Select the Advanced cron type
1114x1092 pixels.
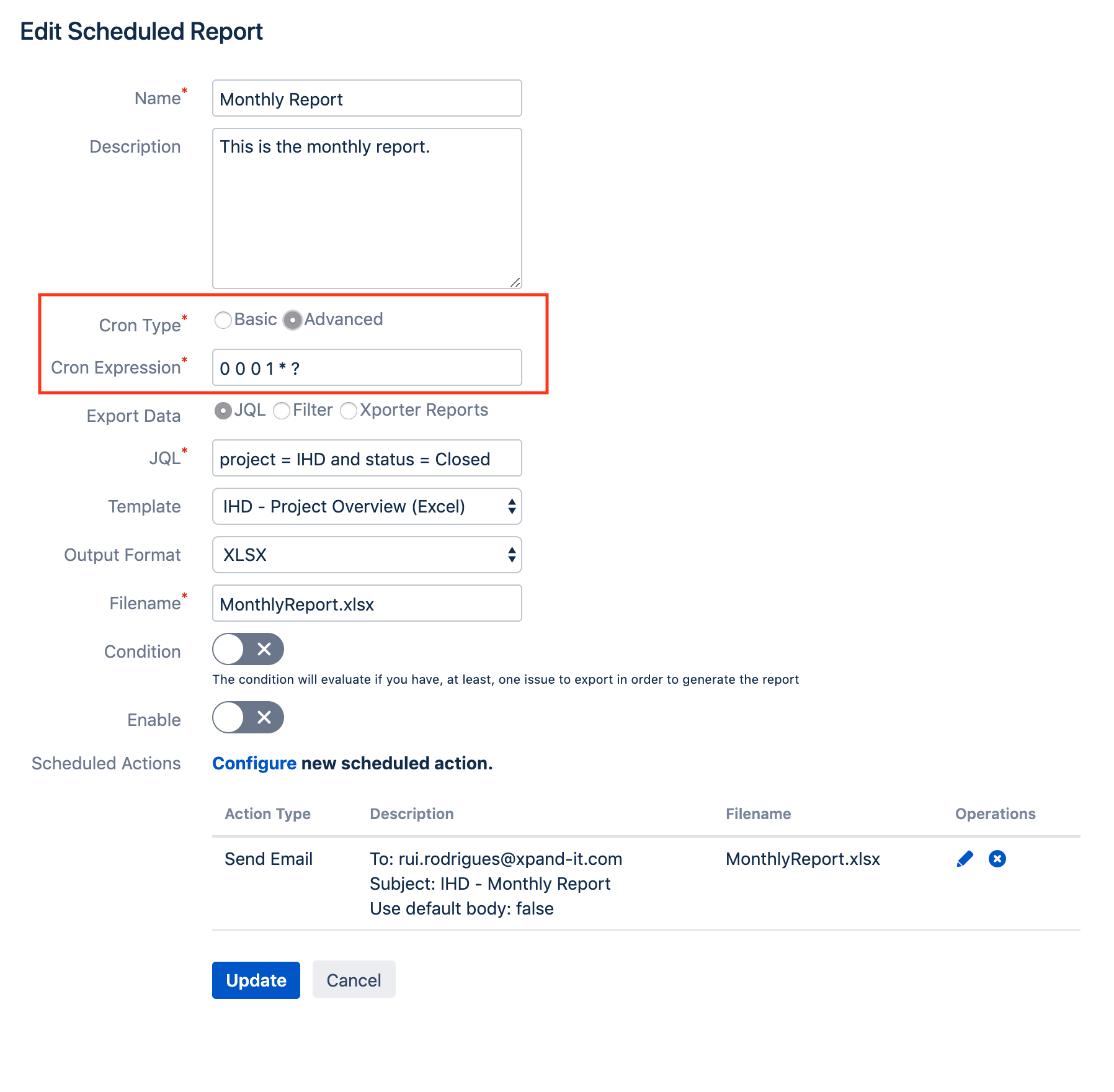[x=292, y=320]
